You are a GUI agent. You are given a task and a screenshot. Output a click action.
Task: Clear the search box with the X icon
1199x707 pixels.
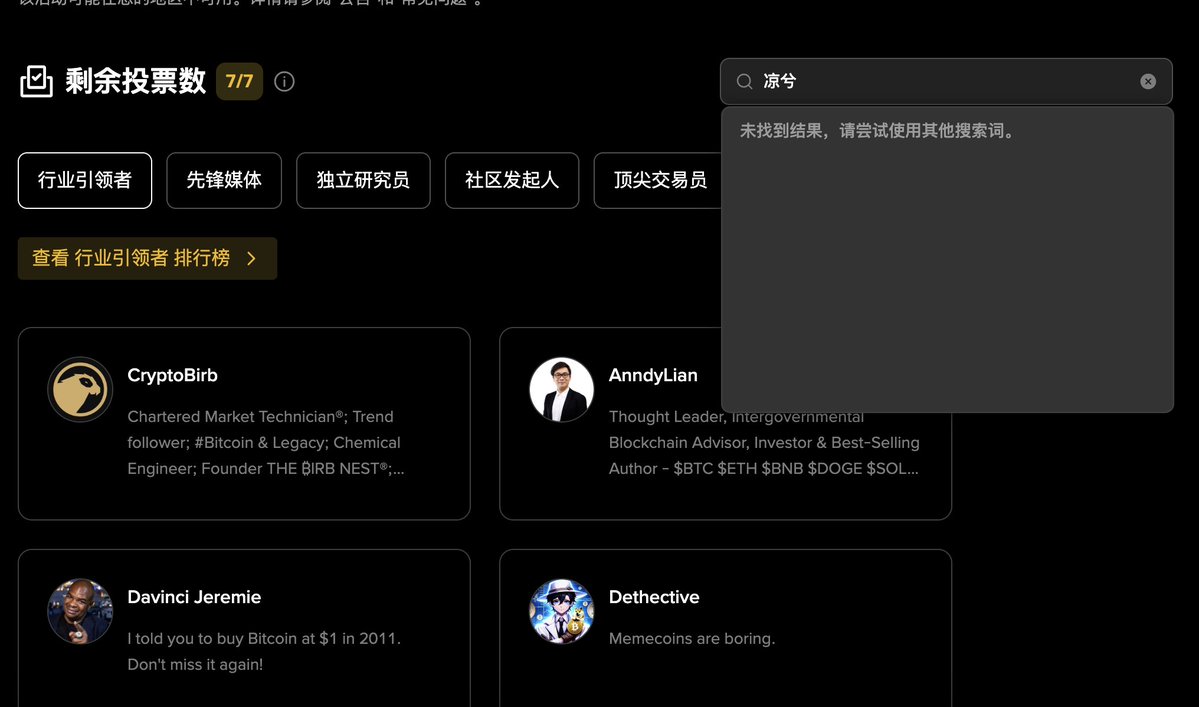1148,82
